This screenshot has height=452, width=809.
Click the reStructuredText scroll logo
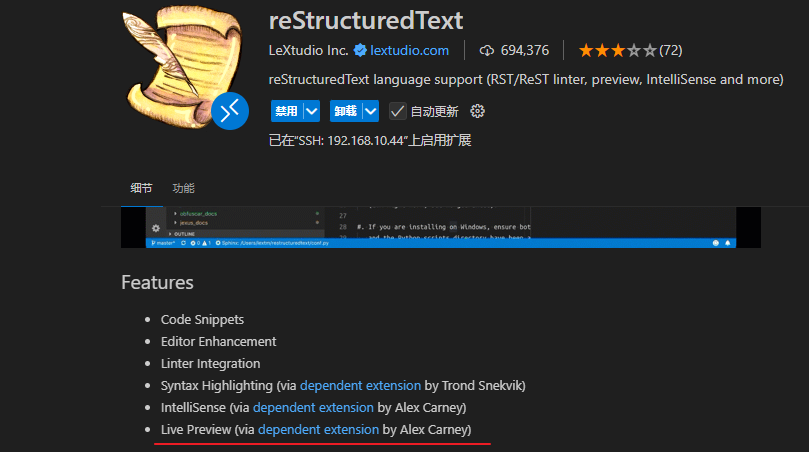pyautogui.click(x=182, y=66)
